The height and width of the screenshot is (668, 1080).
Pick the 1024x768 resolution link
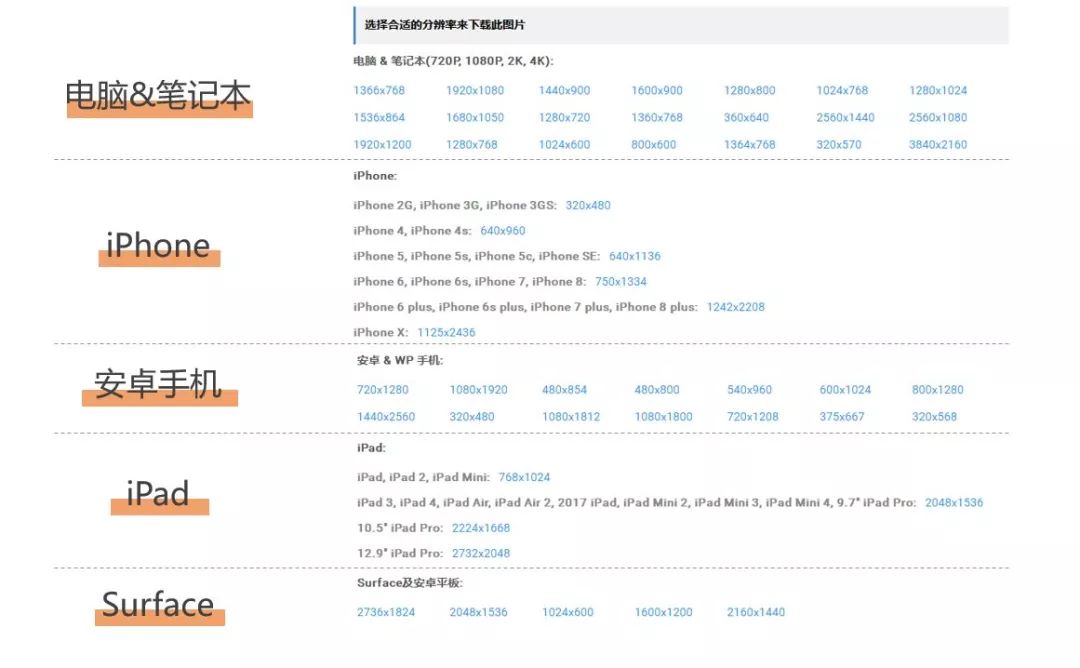click(842, 90)
